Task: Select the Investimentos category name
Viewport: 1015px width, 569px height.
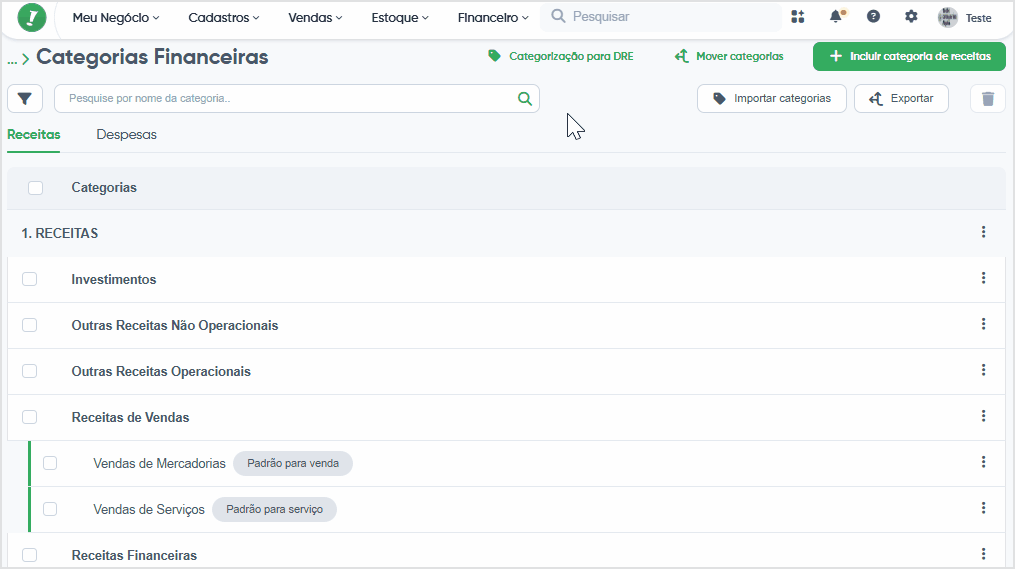Action: [x=114, y=280]
